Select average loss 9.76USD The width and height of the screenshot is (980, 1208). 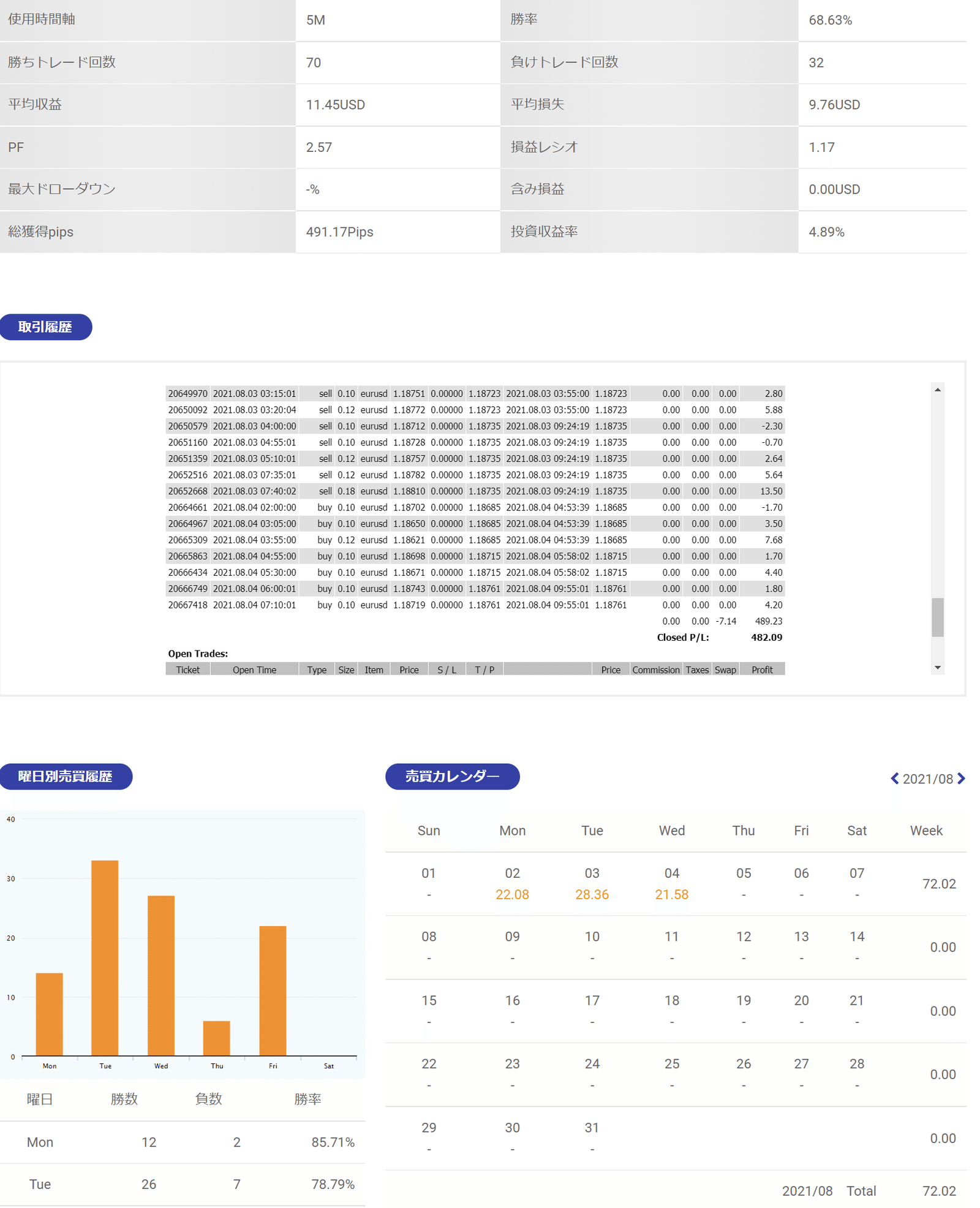[x=834, y=105]
